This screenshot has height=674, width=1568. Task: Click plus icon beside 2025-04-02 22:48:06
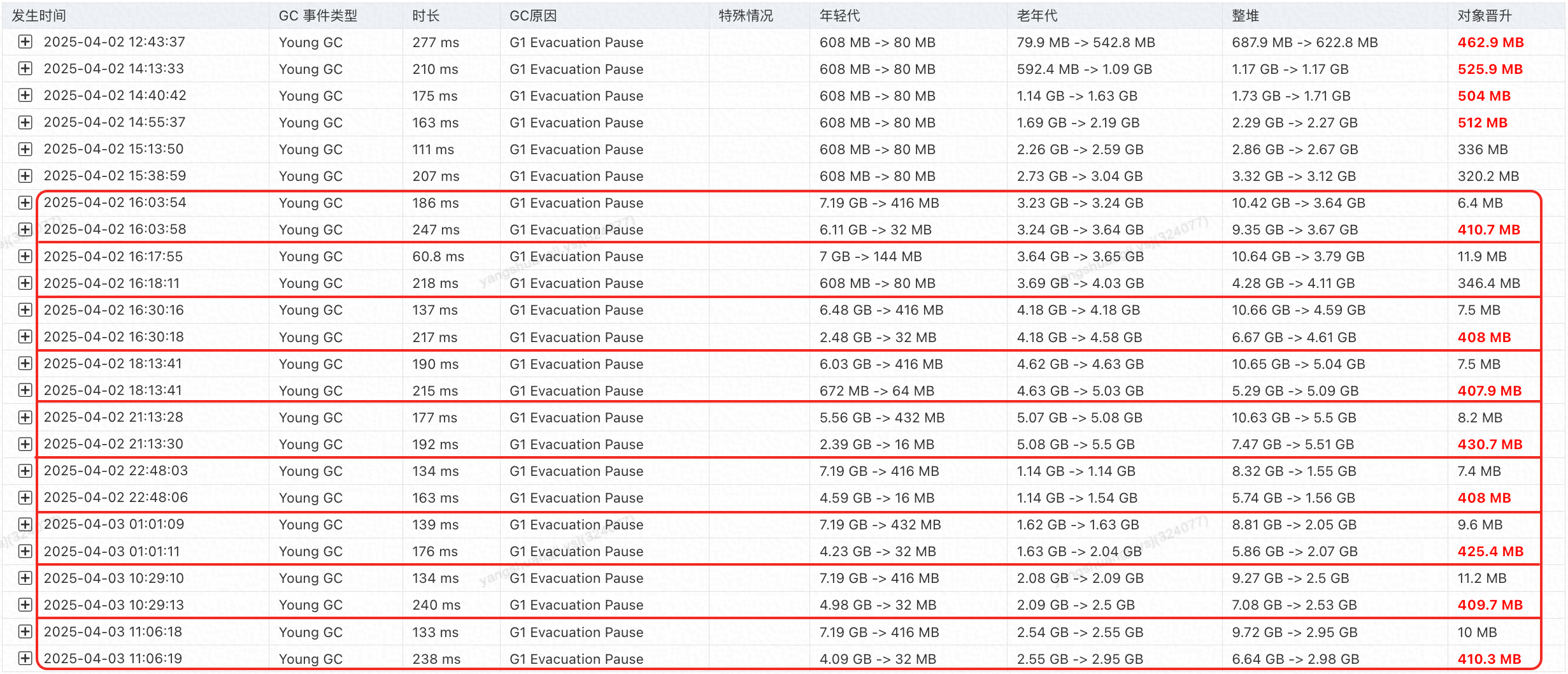coord(25,498)
